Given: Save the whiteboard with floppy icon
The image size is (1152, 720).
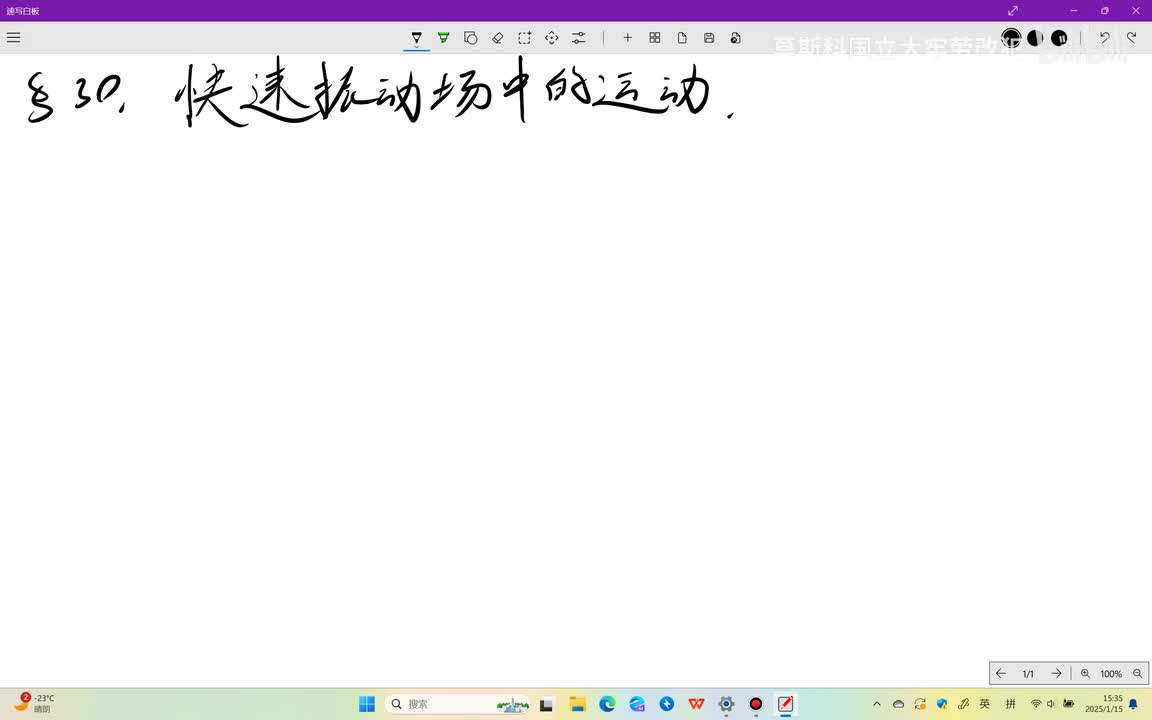Looking at the screenshot, I should point(709,37).
